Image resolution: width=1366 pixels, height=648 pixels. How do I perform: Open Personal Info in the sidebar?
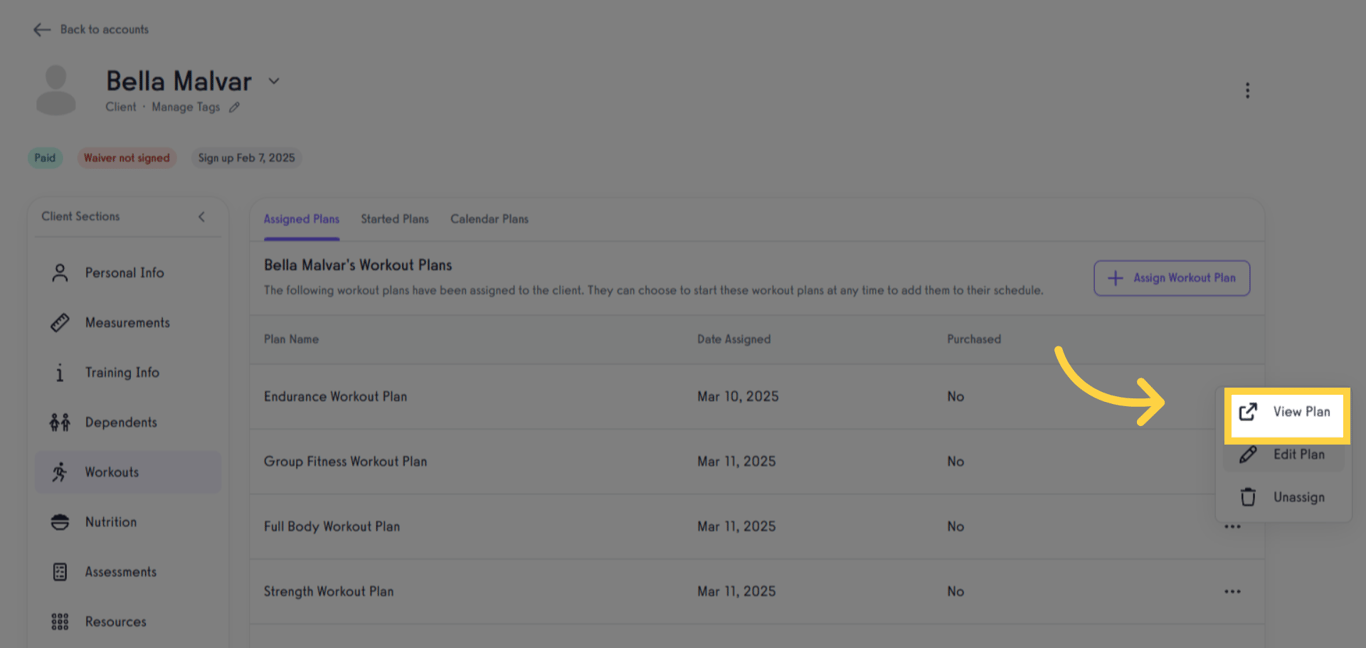(x=124, y=273)
